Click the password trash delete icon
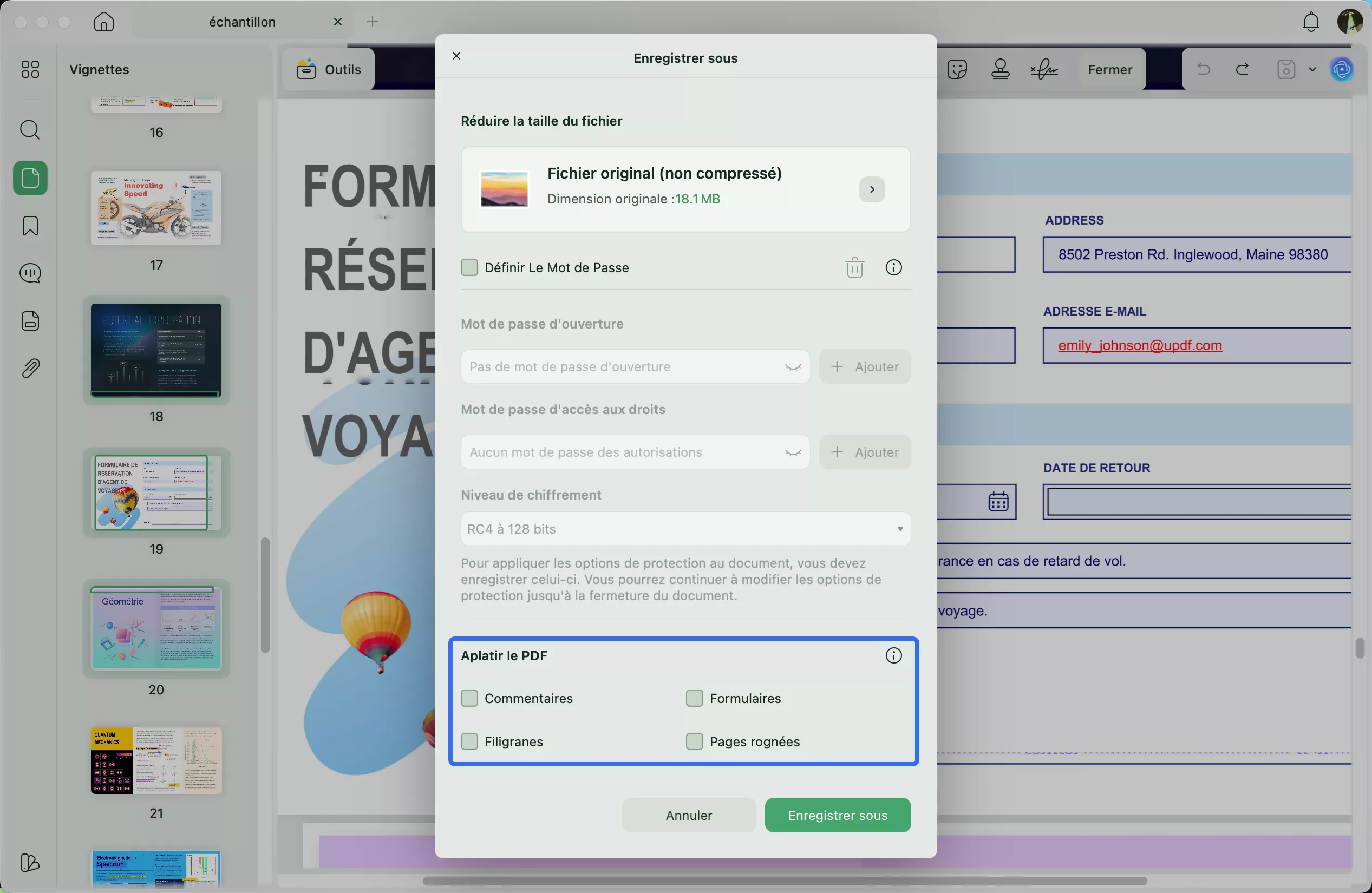 pyautogui.click(x=854, y=268)
